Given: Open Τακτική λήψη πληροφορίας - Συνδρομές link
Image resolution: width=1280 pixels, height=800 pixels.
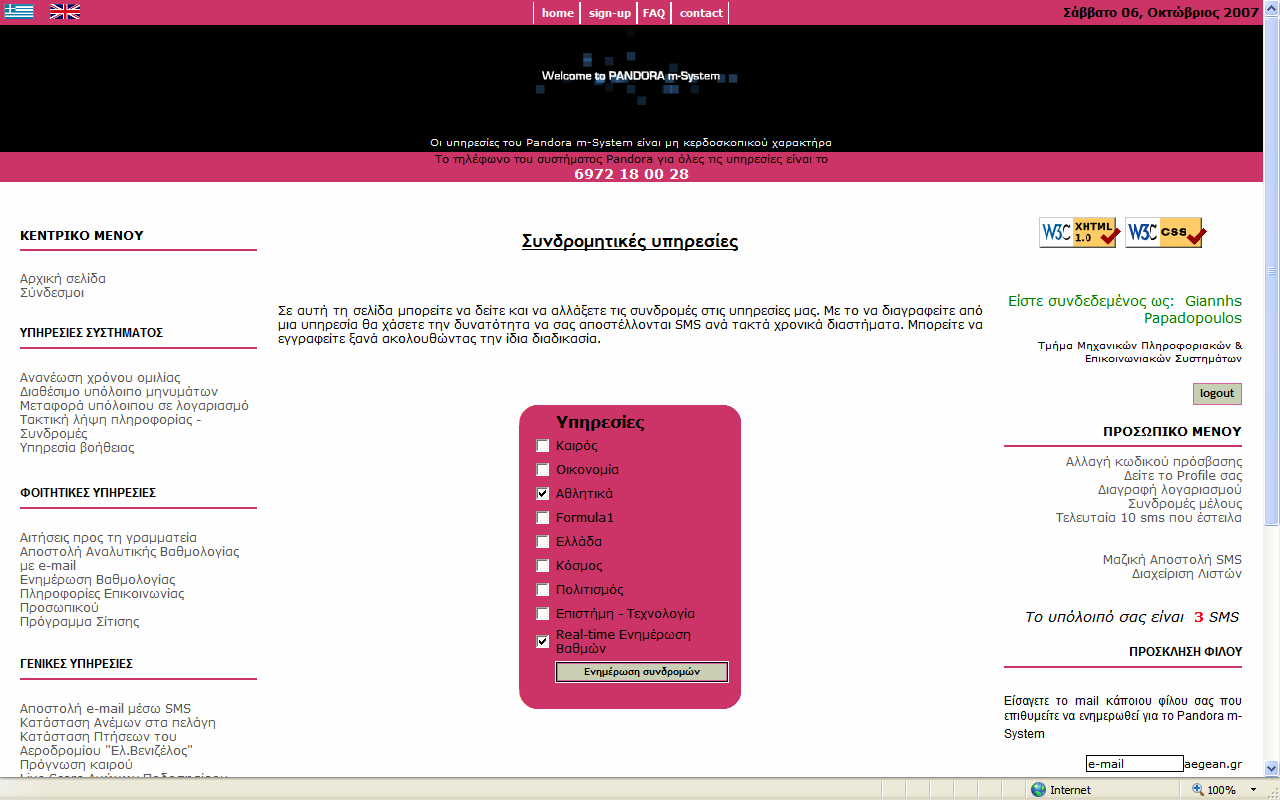Looking at the screenshot, I should [x=111, y=427].
